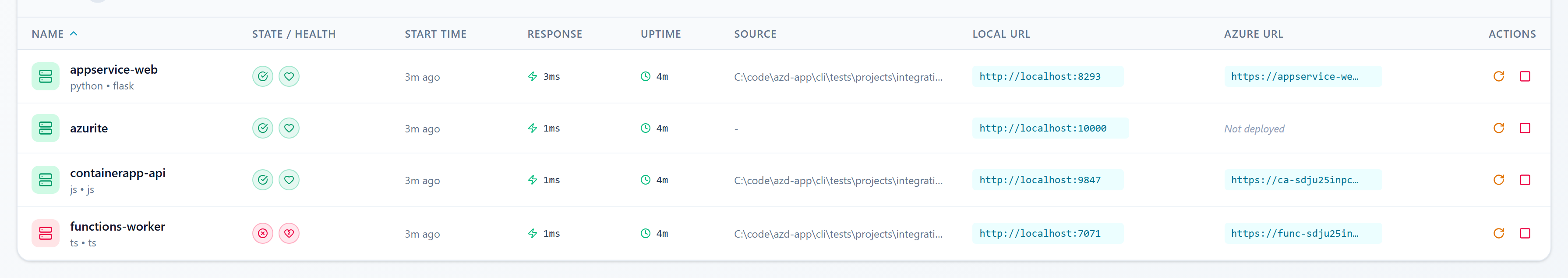Click the containerapp-api server icon
The height and width of the screenshot is (278, 1568).
pyautogui.click(x=46, y=180)
